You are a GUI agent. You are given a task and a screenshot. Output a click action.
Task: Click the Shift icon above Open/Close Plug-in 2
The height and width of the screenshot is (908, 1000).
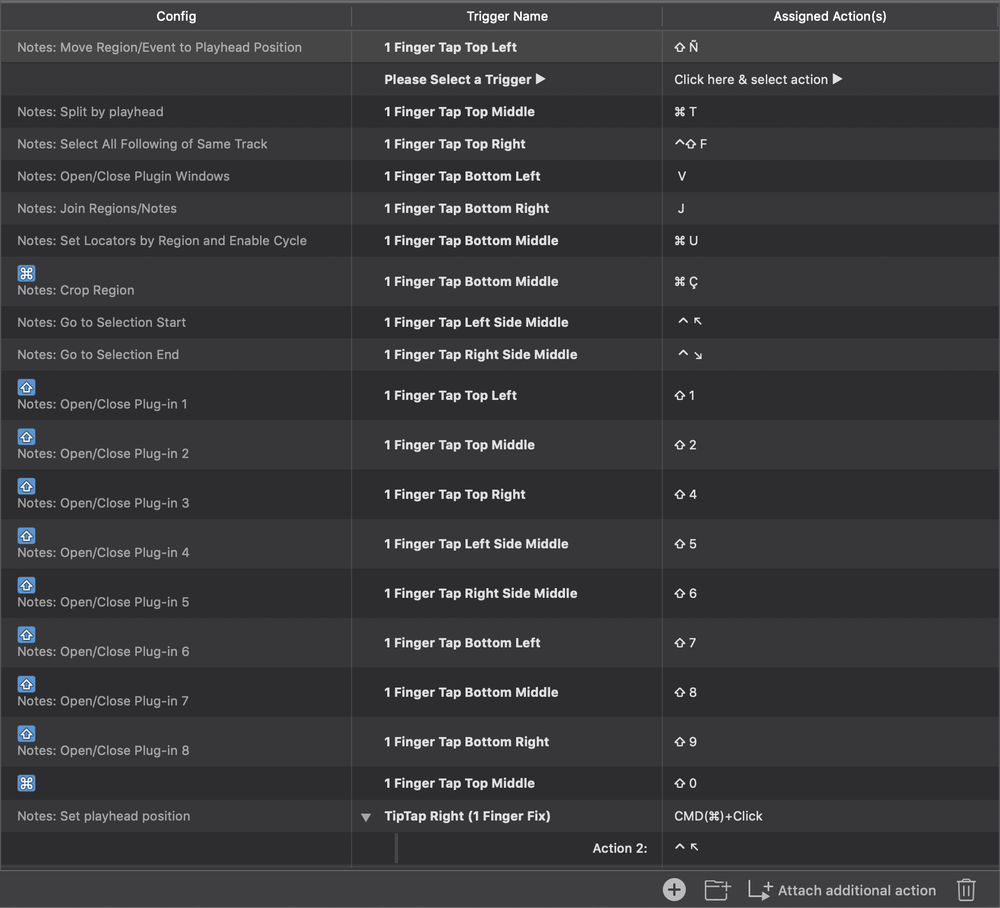[x=26, y=437]
